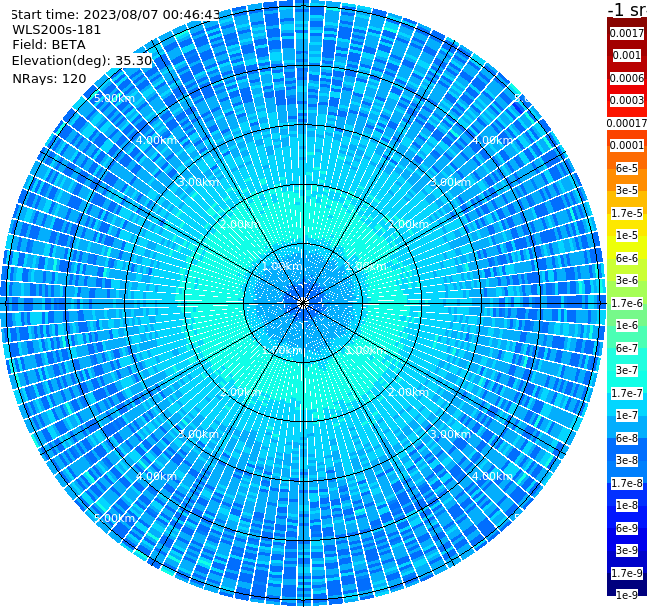Click the 3e-7 colorbar label

(x=627, y=370)
